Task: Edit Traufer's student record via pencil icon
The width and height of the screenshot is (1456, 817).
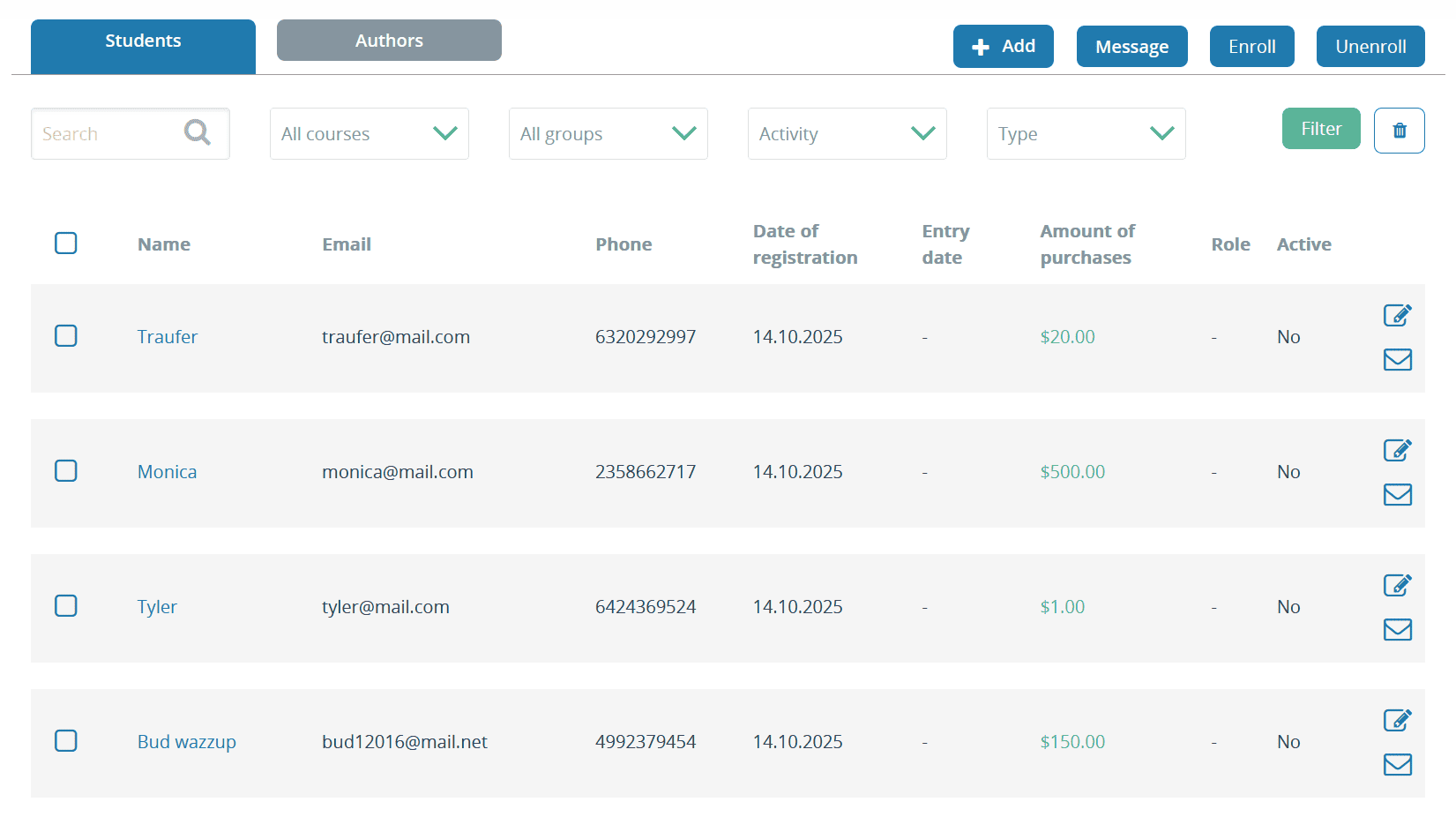Action: (1398, 315)
